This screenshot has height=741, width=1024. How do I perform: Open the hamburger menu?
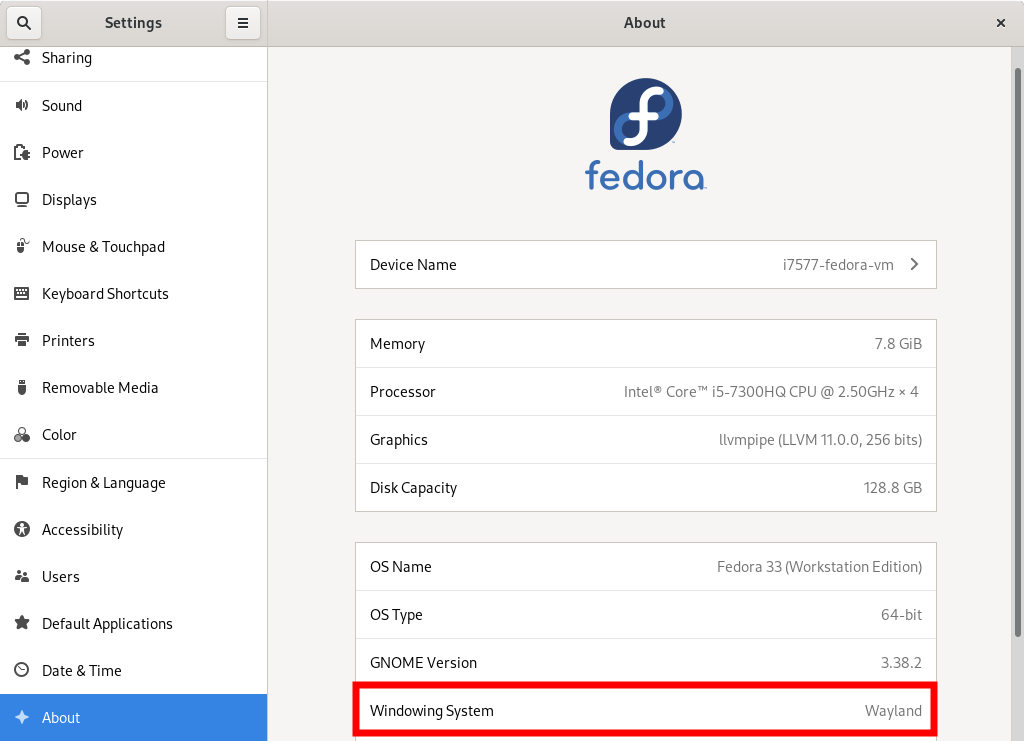click(x=243, y=22)
